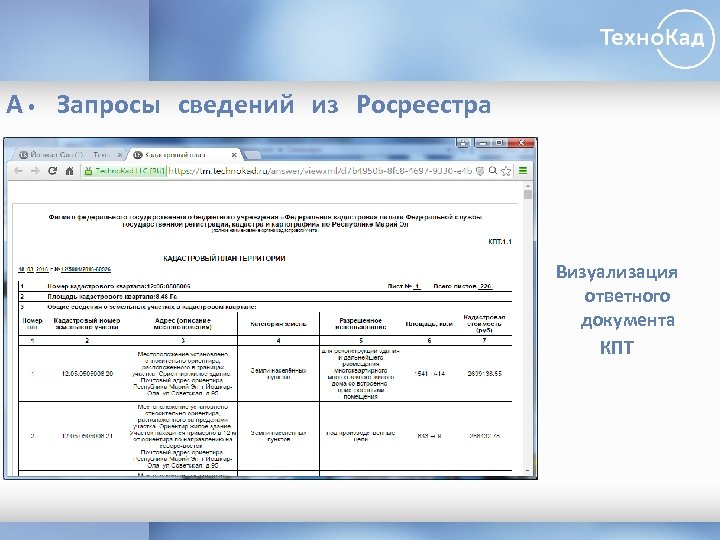This screenshot has width=720, height=540.
Task: Click 'Адрес (описание местоположения)' column header
Action: 183,324
